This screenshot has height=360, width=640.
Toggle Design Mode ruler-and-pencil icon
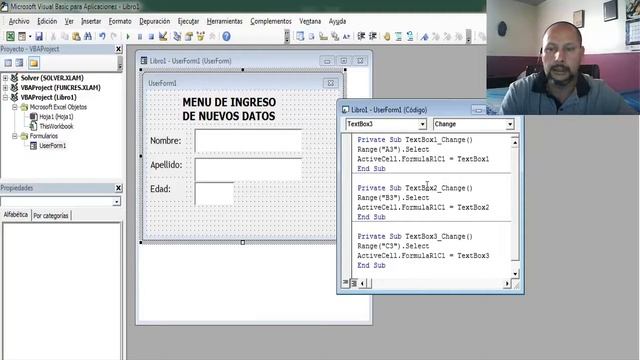point(163,36)
